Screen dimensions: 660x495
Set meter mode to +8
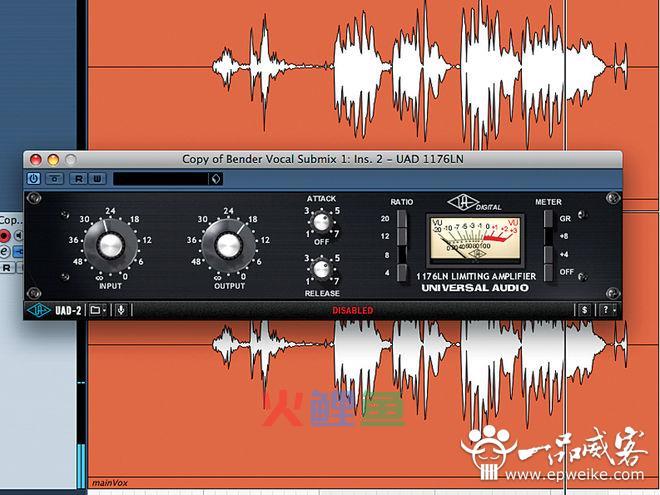click(548, 237)
